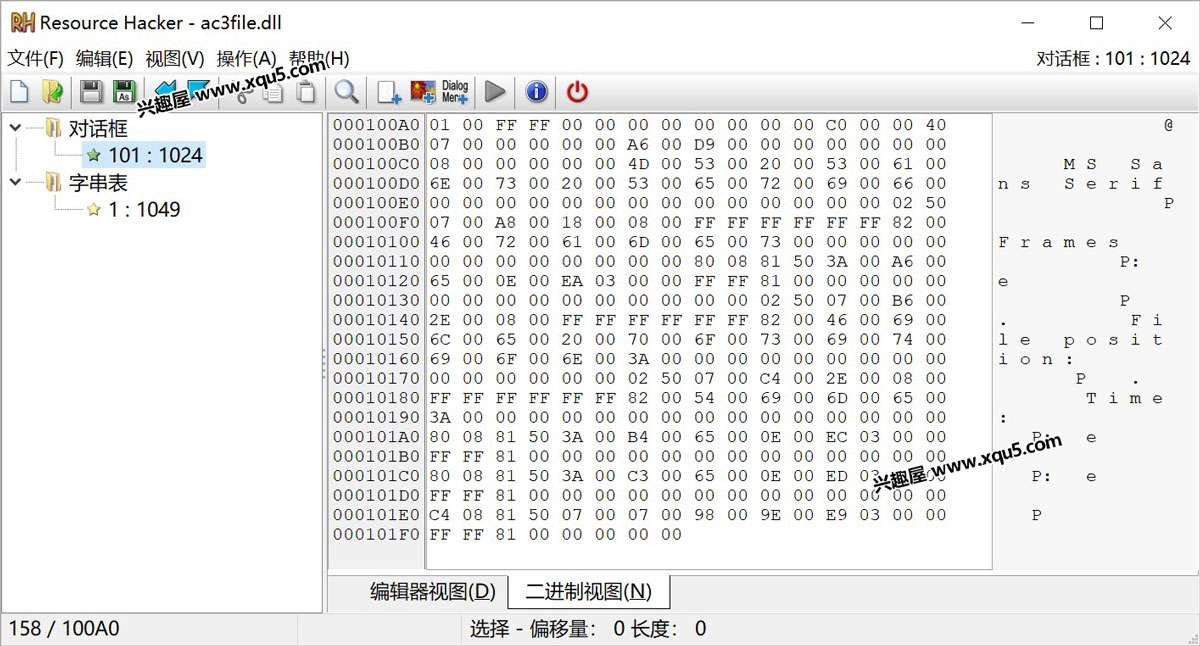
Task: Click offset 000100B0 row label
Action: pyautogui.click(x=377, y=144)
